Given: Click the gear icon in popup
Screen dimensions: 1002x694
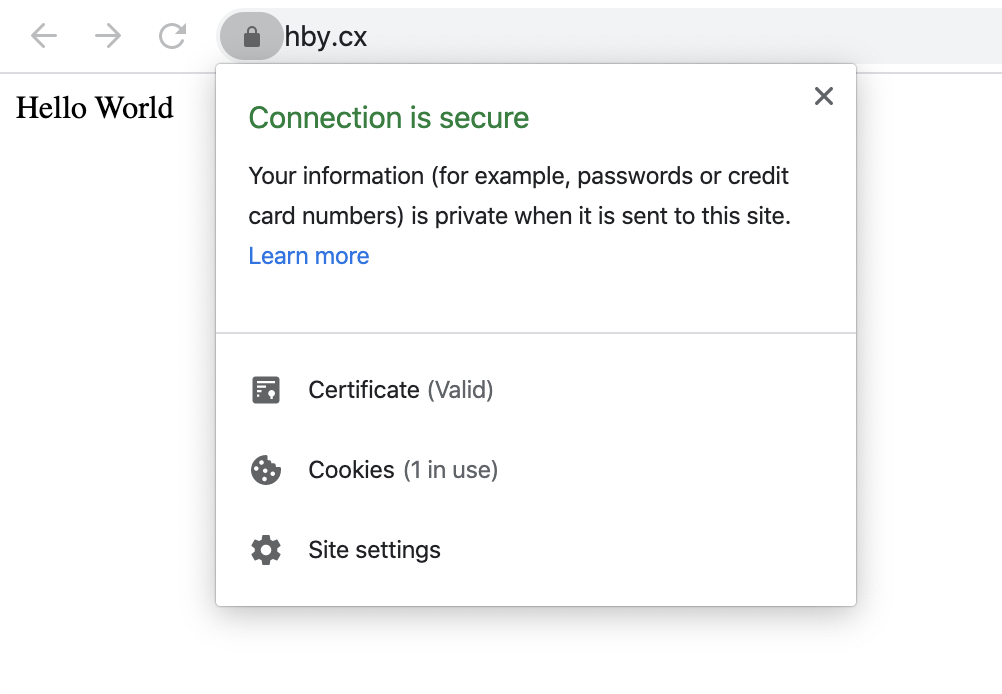Looking at the screenshot, I should click(x=266, y=550).
